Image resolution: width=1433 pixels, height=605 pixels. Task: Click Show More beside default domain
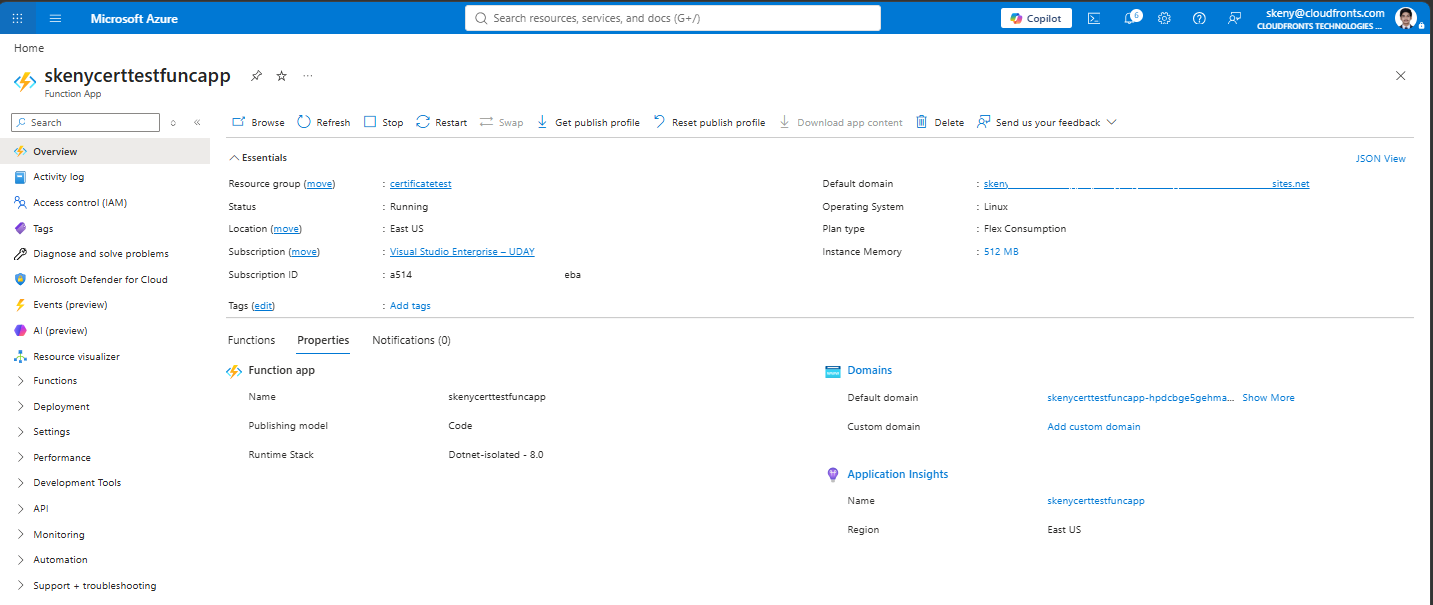[x=1268, y=398]
